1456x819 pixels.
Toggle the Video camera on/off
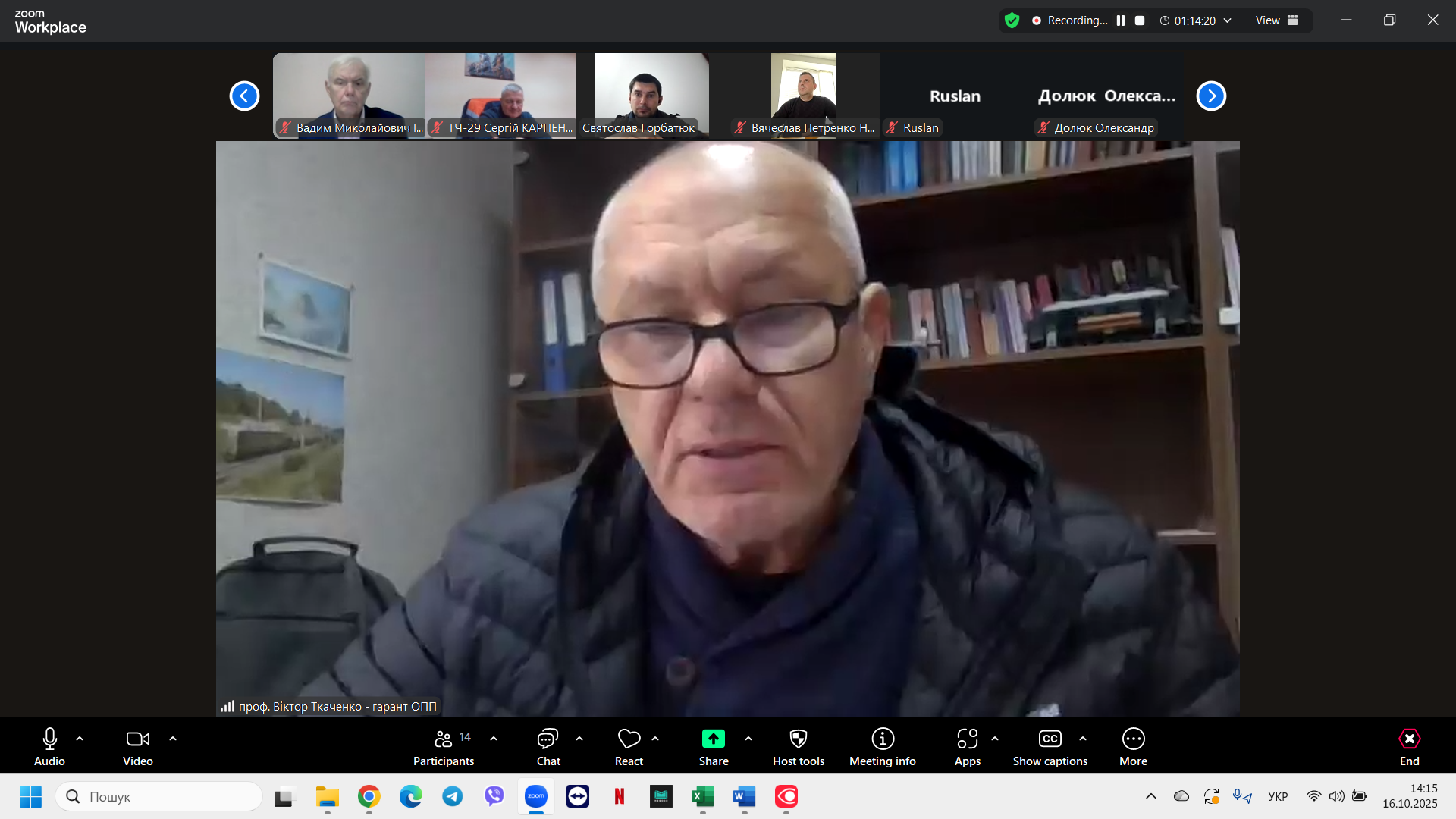[x=137, y=746]
